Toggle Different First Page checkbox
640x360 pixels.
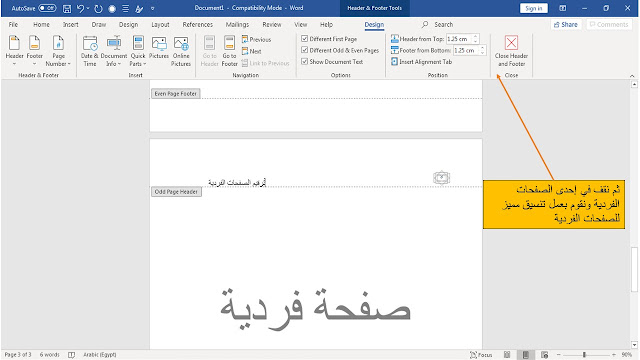[304, 39]
